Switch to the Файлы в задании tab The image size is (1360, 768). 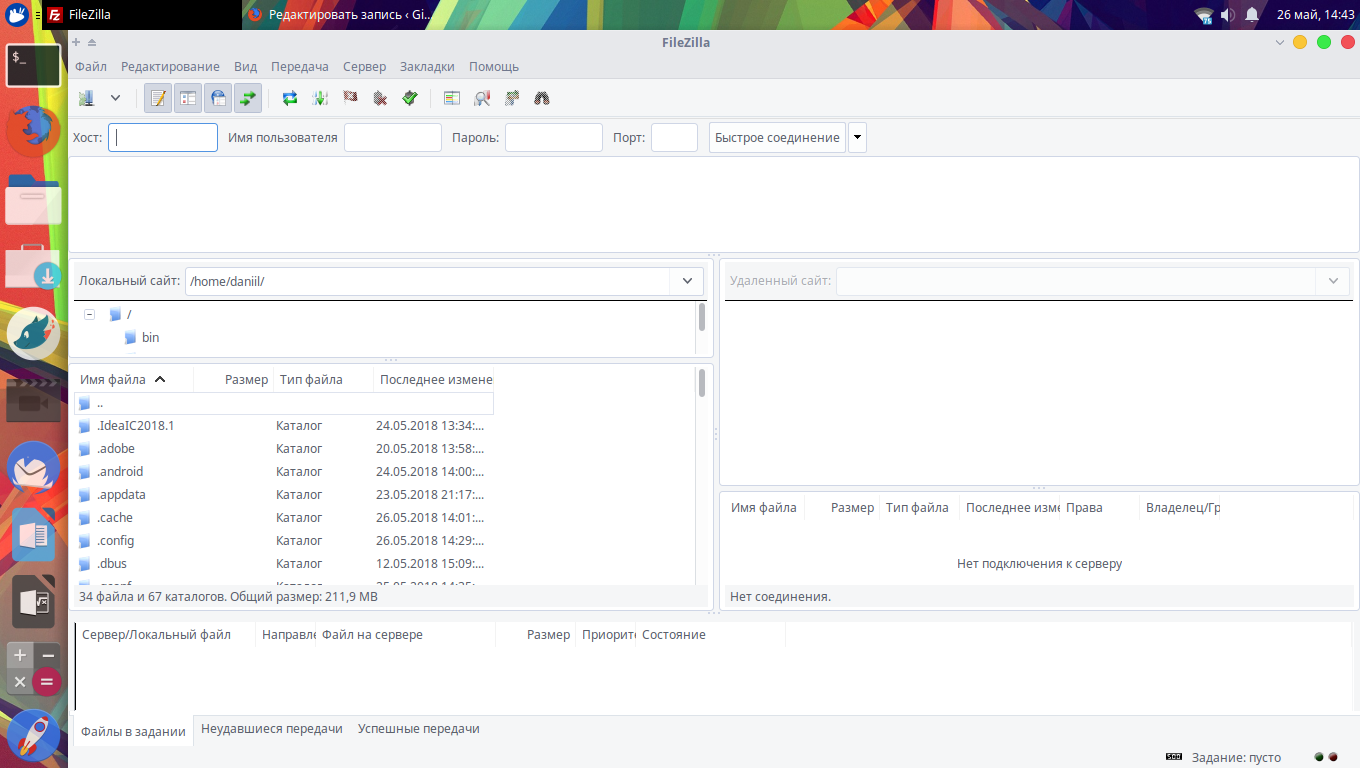(133, 731)
